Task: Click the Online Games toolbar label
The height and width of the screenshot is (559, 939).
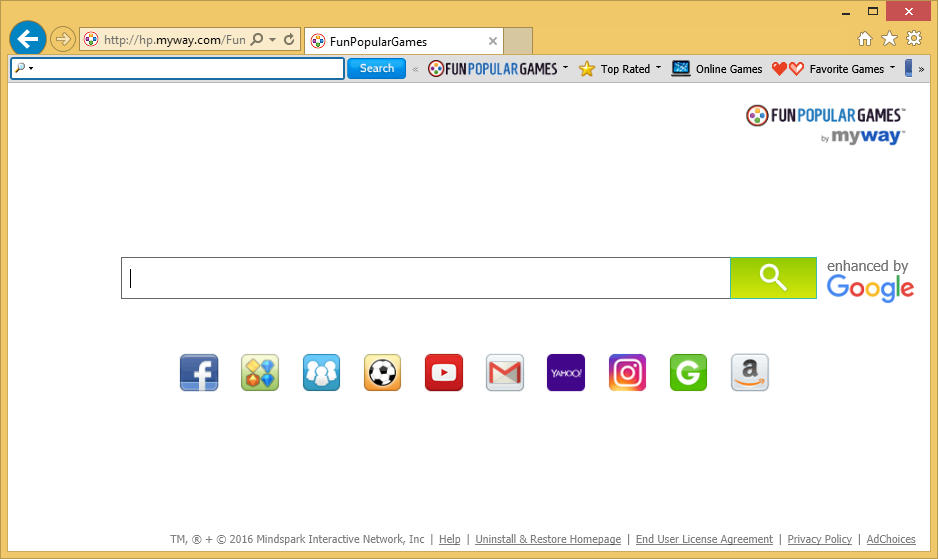Action: coord(729,69)
